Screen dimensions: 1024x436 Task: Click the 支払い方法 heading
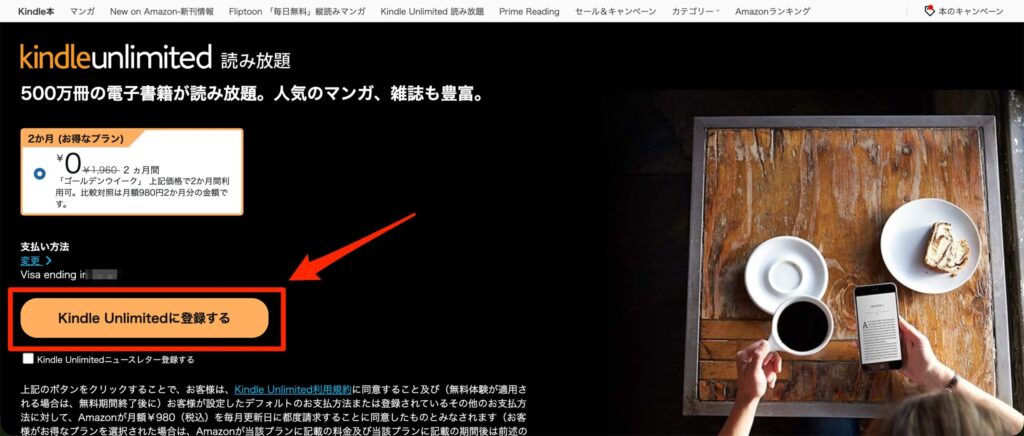click(45, 247)
